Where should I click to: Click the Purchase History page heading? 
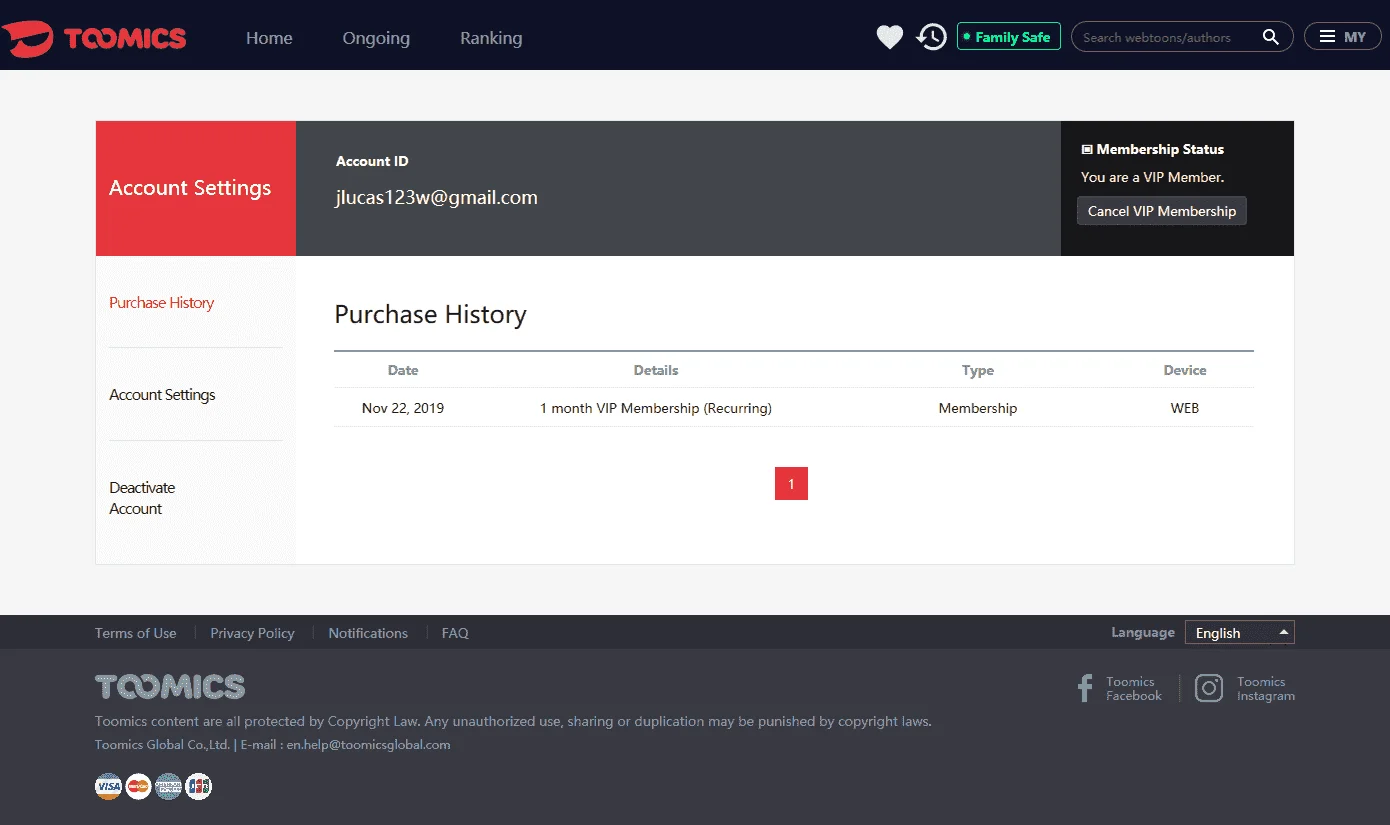tap(430, 314)
